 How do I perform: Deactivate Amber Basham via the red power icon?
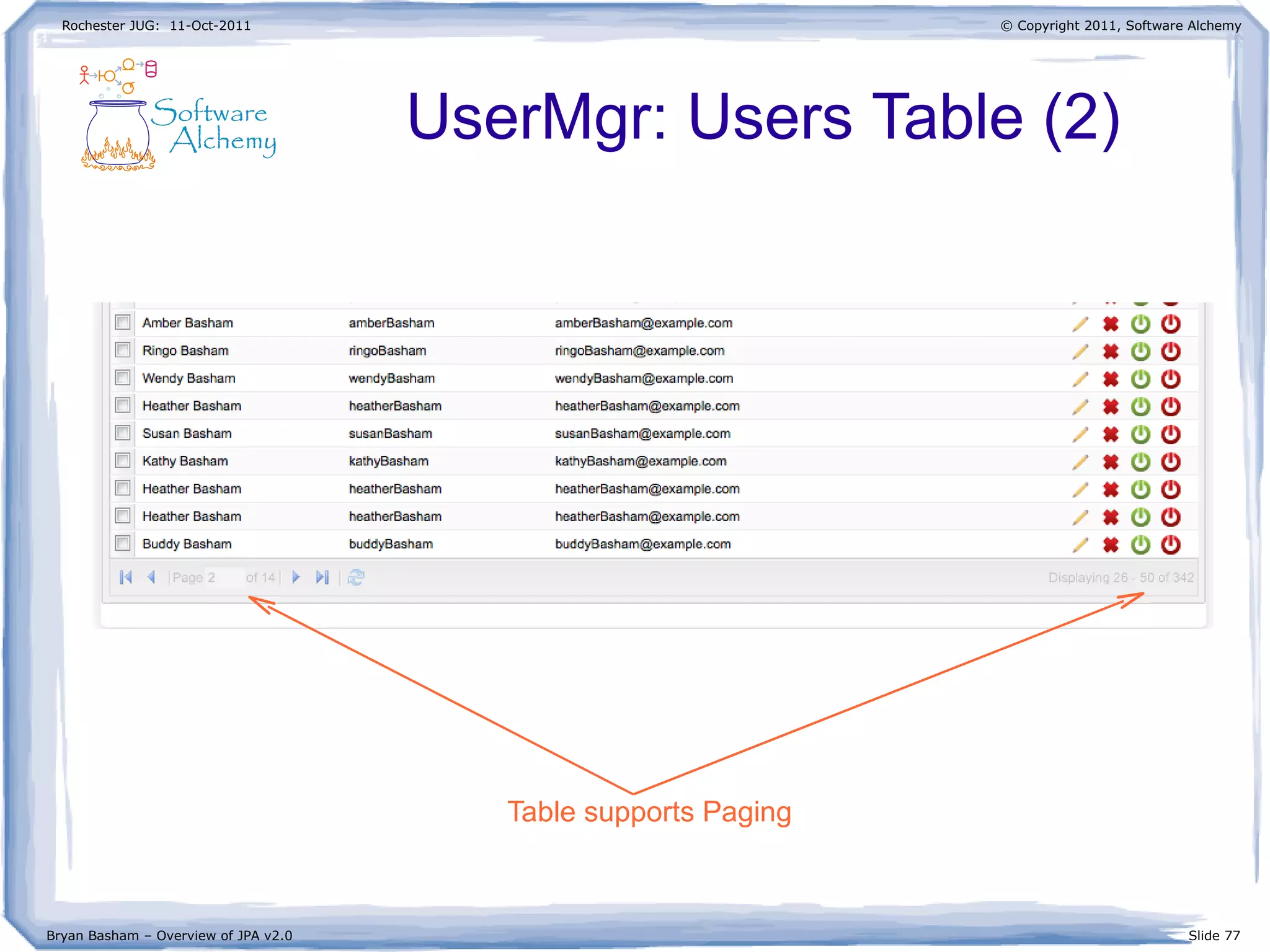click(1171, 324)
